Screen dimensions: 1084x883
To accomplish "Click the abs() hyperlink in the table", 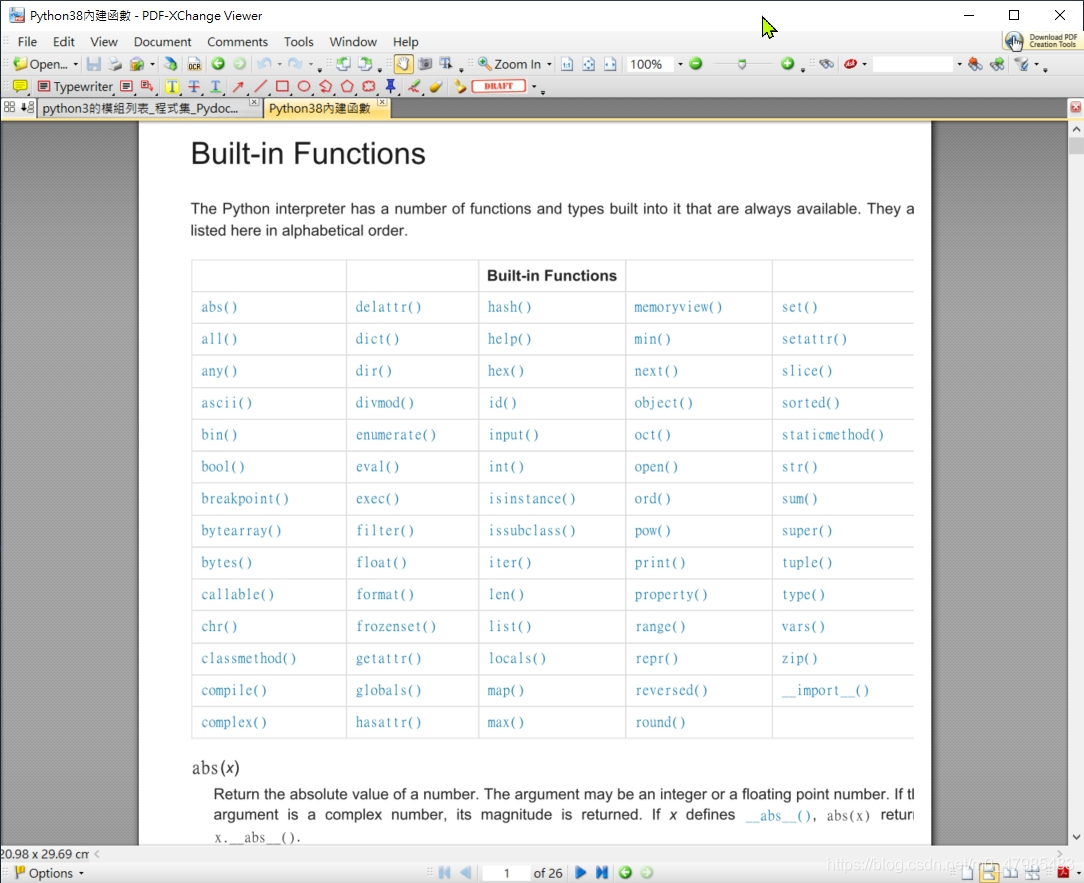I will [x=218, y=307].
